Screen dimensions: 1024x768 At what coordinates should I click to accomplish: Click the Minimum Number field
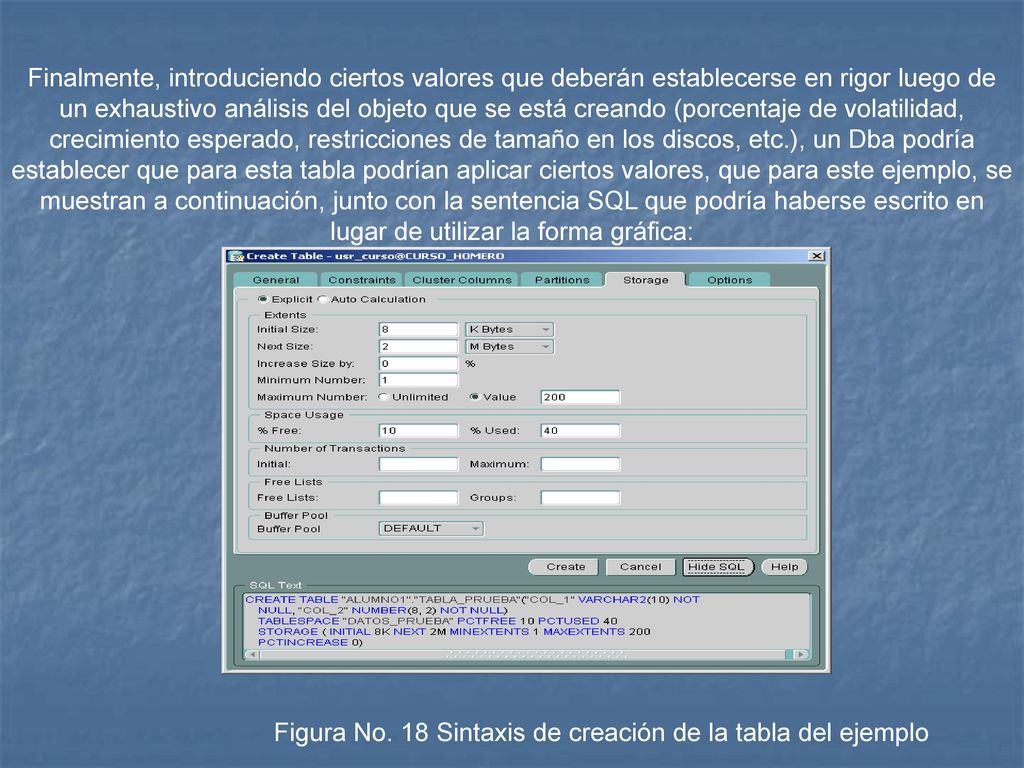coord(419,380)
